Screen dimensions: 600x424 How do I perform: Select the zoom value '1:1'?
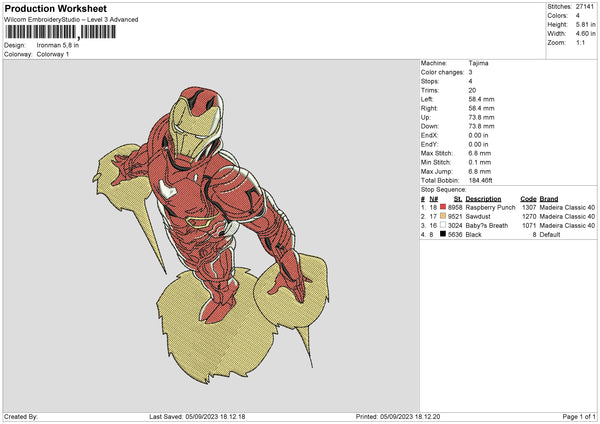pyautogui.click(x=580, y=42)
